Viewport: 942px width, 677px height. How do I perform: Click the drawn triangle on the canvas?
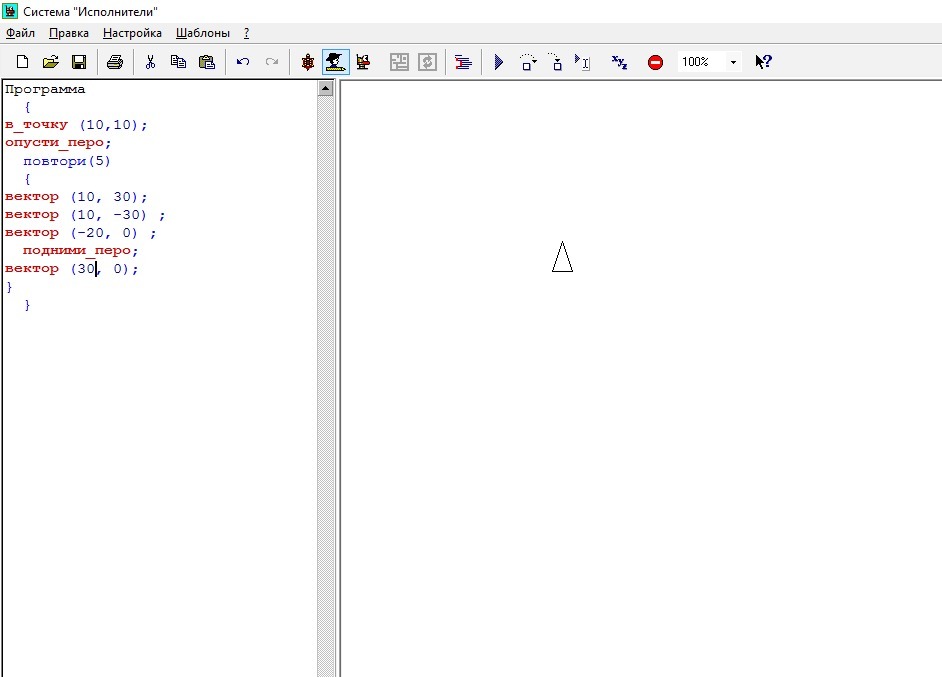[x=562, y=257]
